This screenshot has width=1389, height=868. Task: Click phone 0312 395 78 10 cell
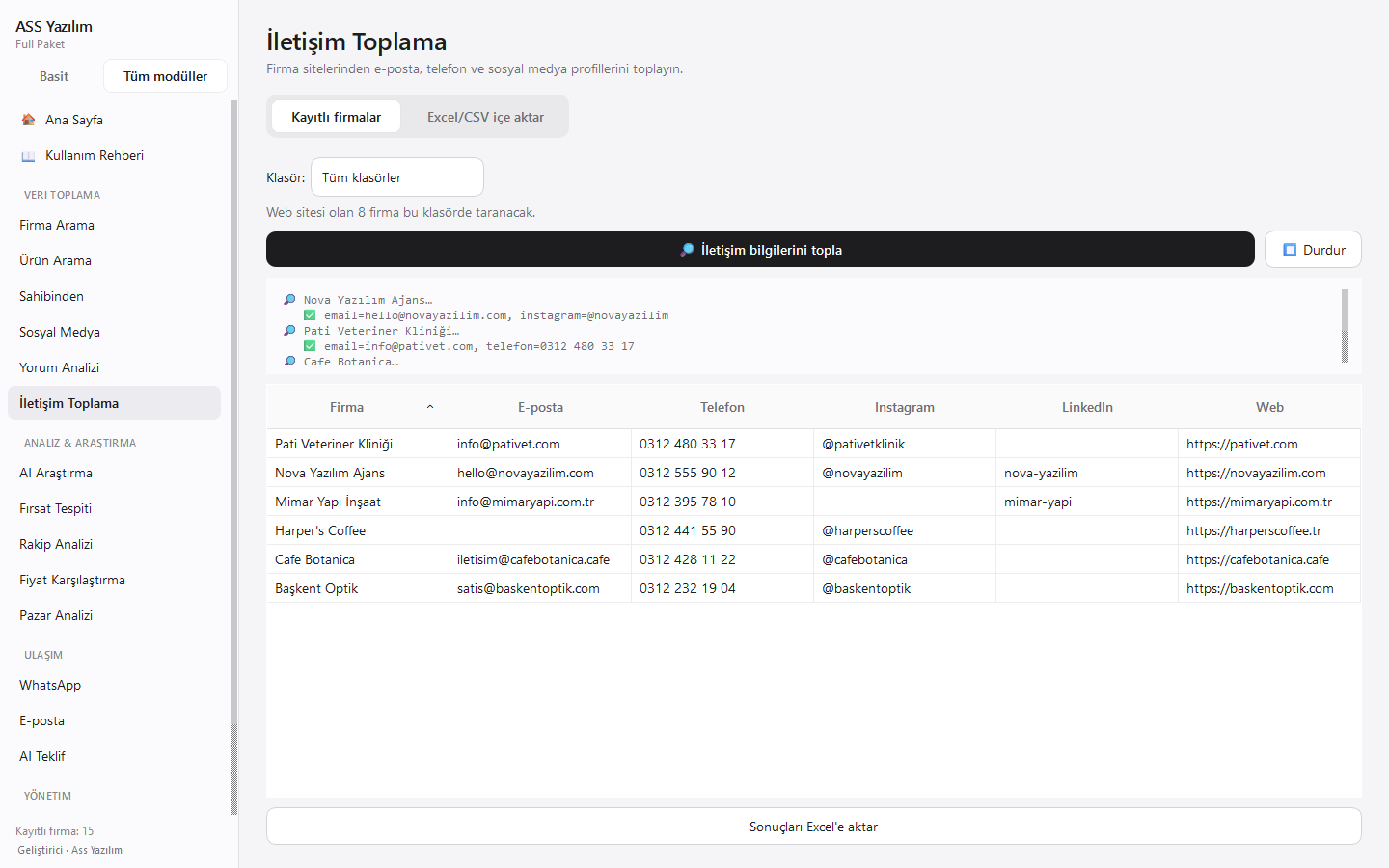click(x=722, y=502)
